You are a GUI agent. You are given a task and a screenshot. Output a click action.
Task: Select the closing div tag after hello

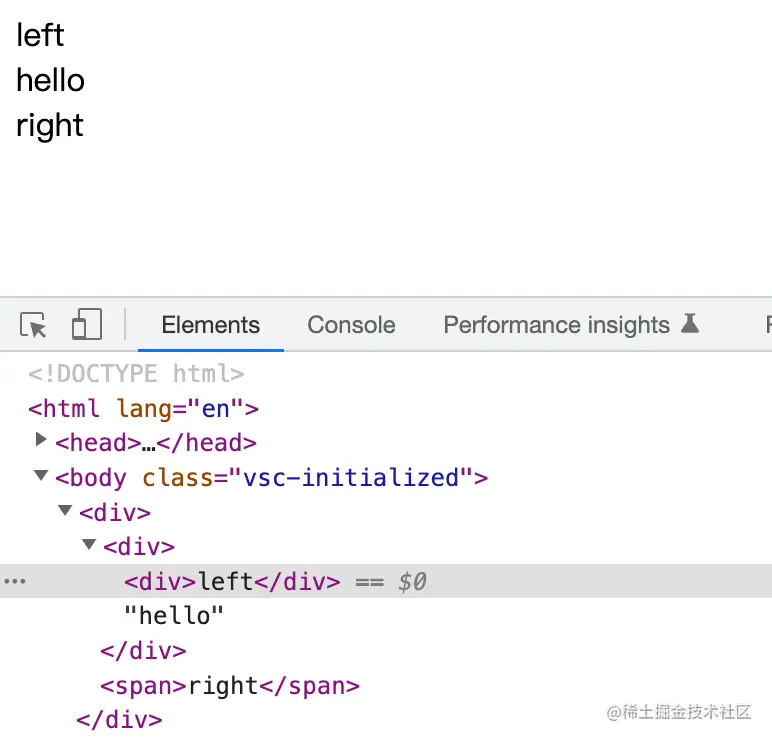(143, 651)
